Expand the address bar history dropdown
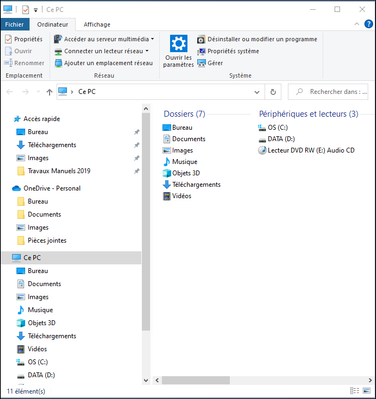 pyautogui.click(x=257, y=92)
